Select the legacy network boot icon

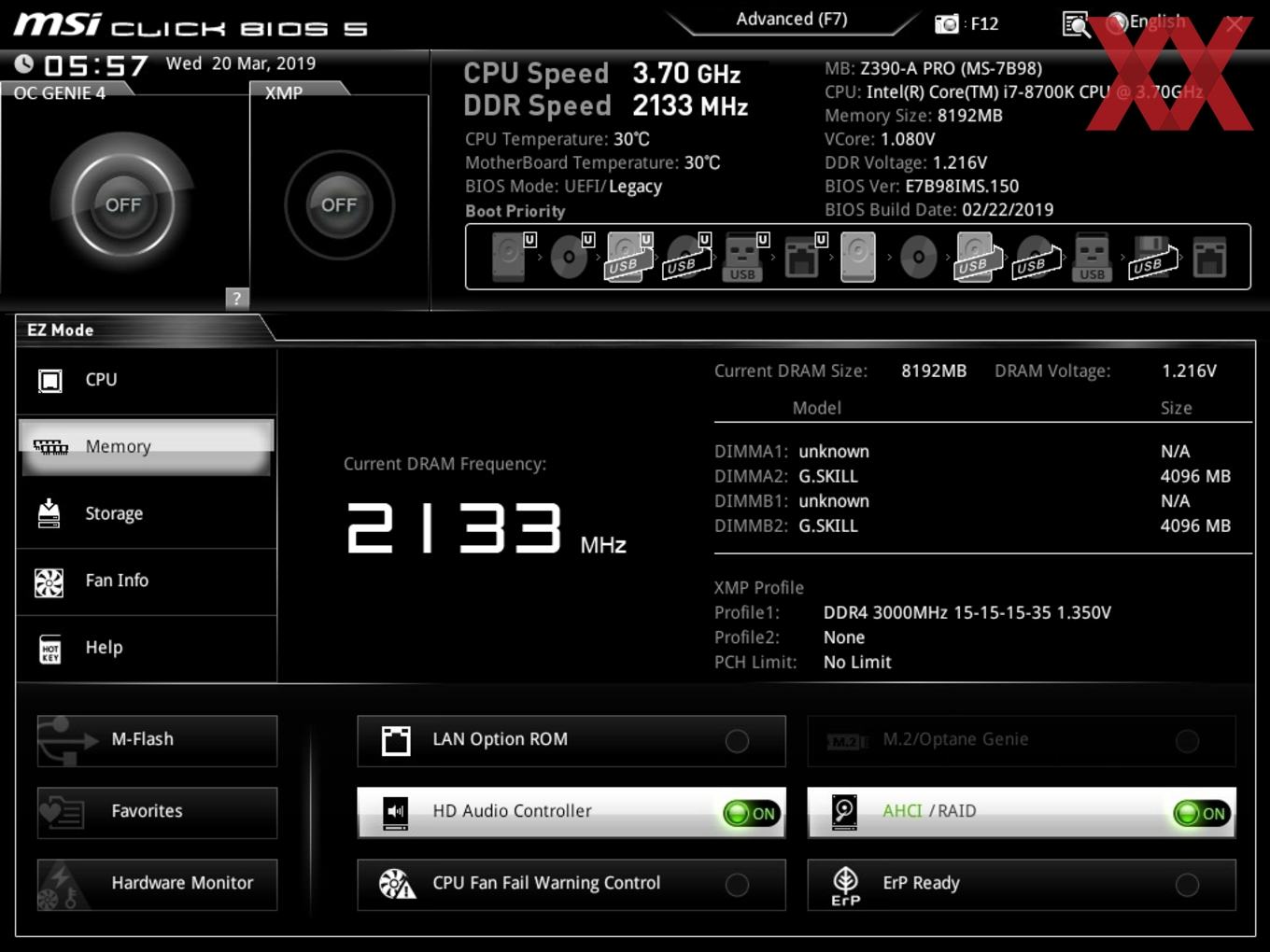pos(1209,257)
